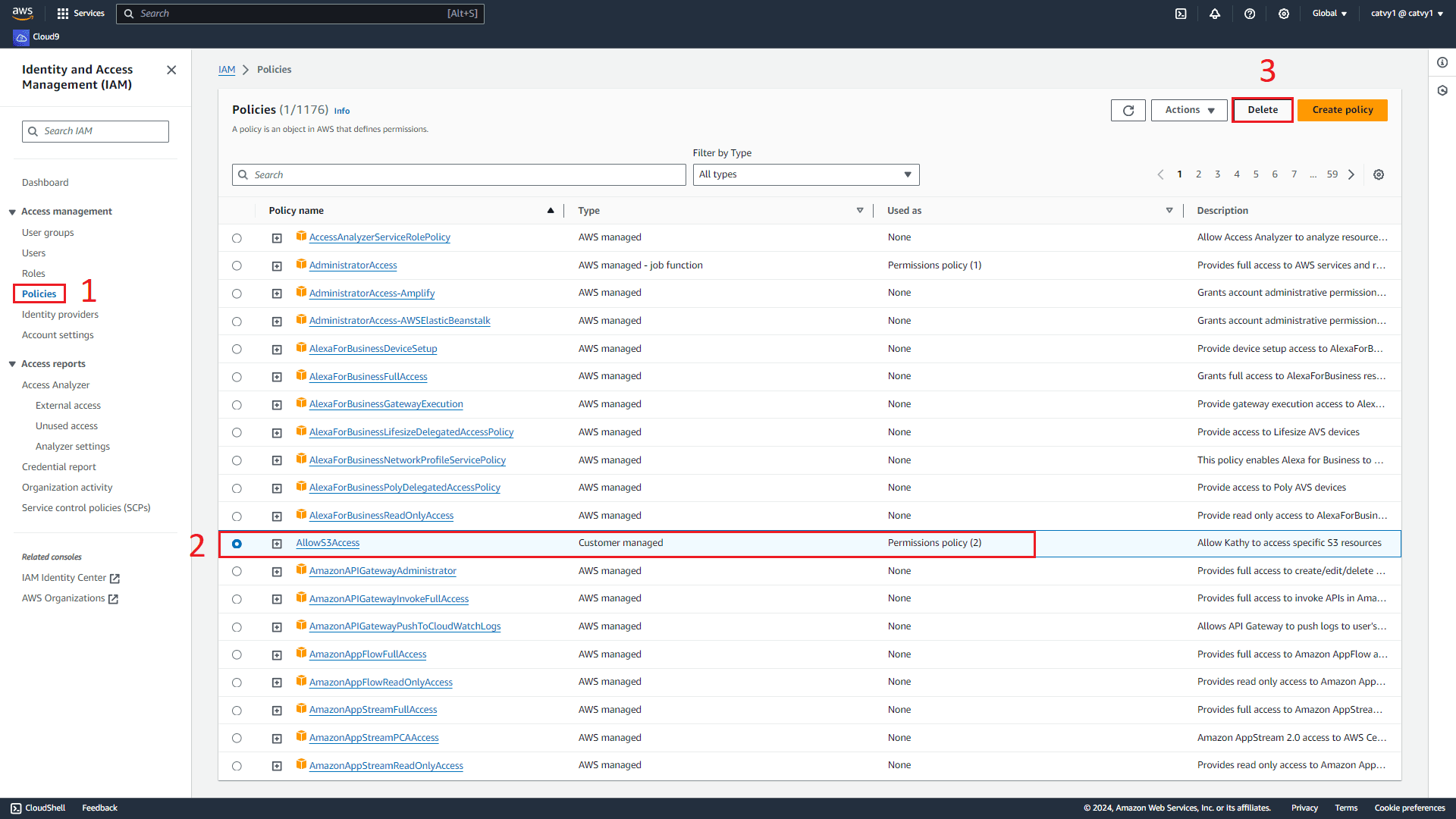Click page 2 in pagination controls
This screenshot has height=819, width=1456.
coord(1198,174)
